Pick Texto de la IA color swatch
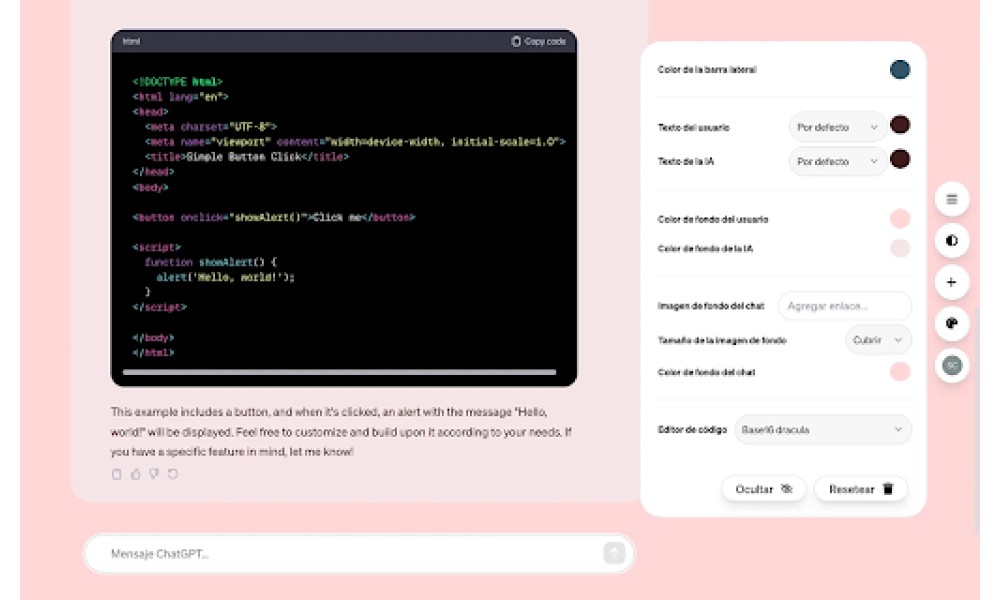This screenshot has height=600, width=1000. (900, 159)
